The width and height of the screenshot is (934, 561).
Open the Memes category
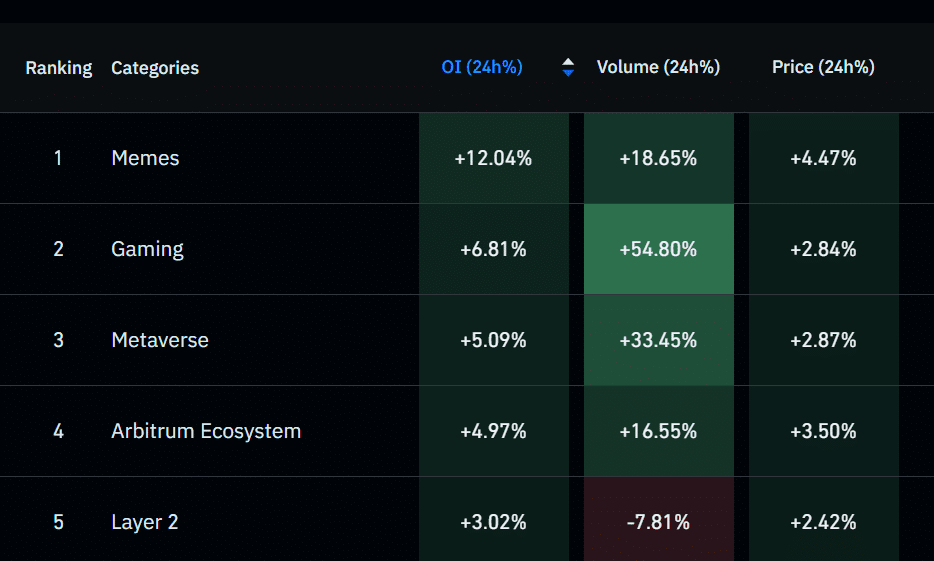146,158
